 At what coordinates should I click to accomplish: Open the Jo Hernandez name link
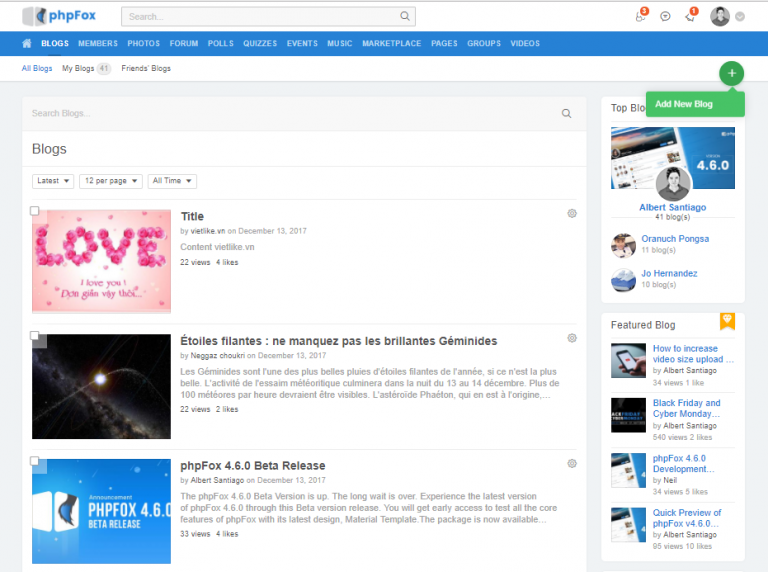tap(669, 274)
